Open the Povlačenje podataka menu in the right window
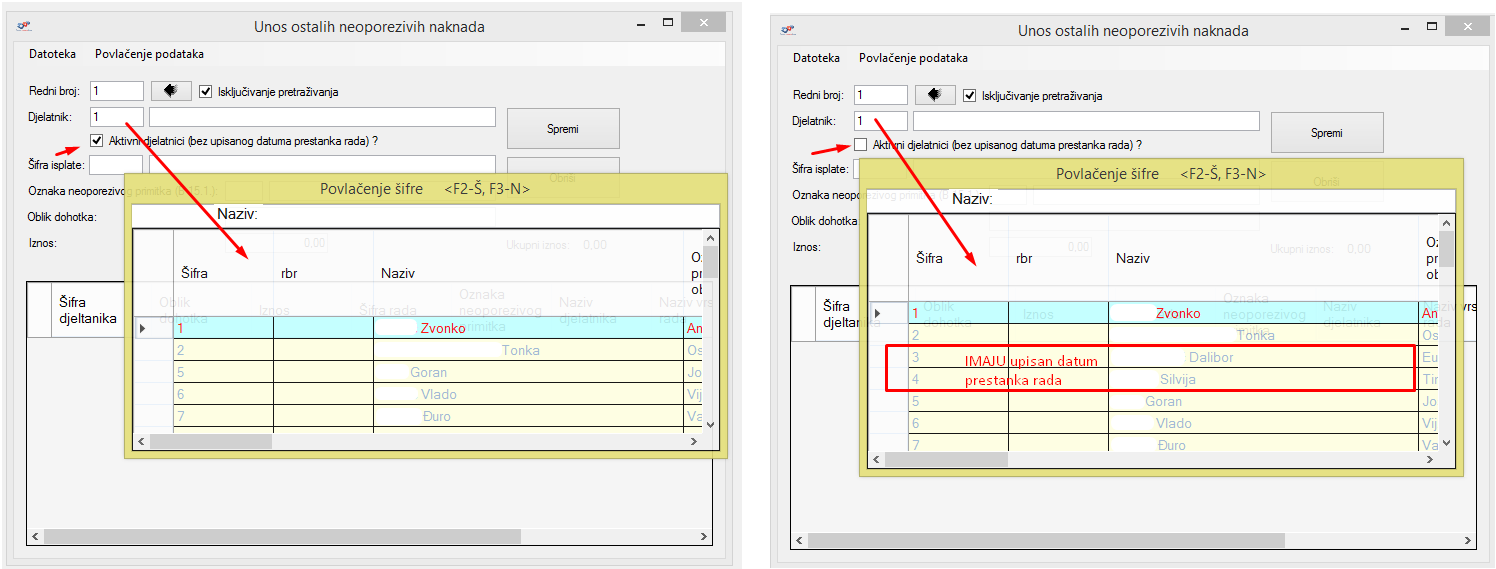This screenshot has width=1496, height=569. tap(913, 58)
